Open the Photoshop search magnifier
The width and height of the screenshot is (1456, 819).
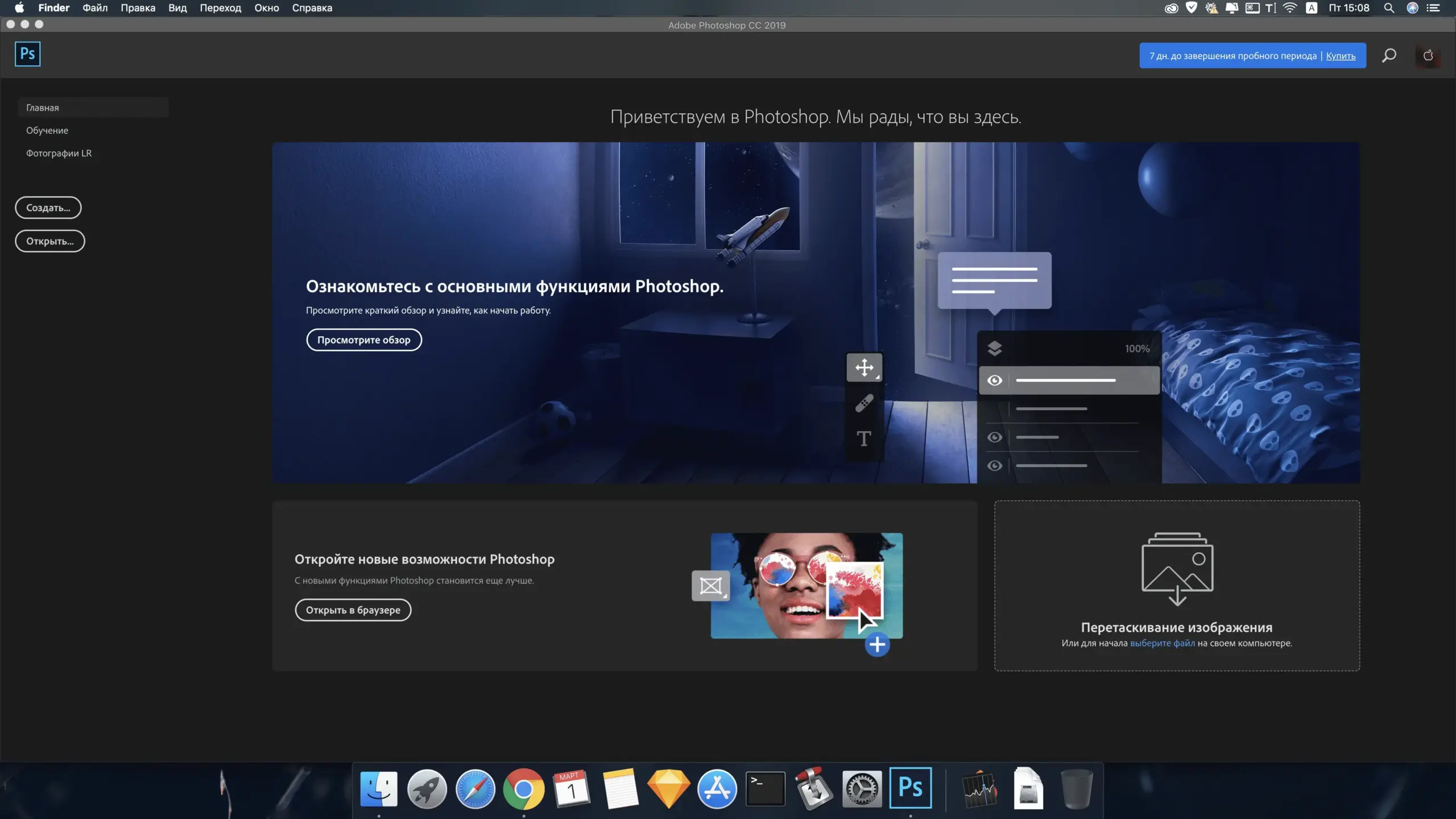pyautogui.click(x=1389, y=55)
